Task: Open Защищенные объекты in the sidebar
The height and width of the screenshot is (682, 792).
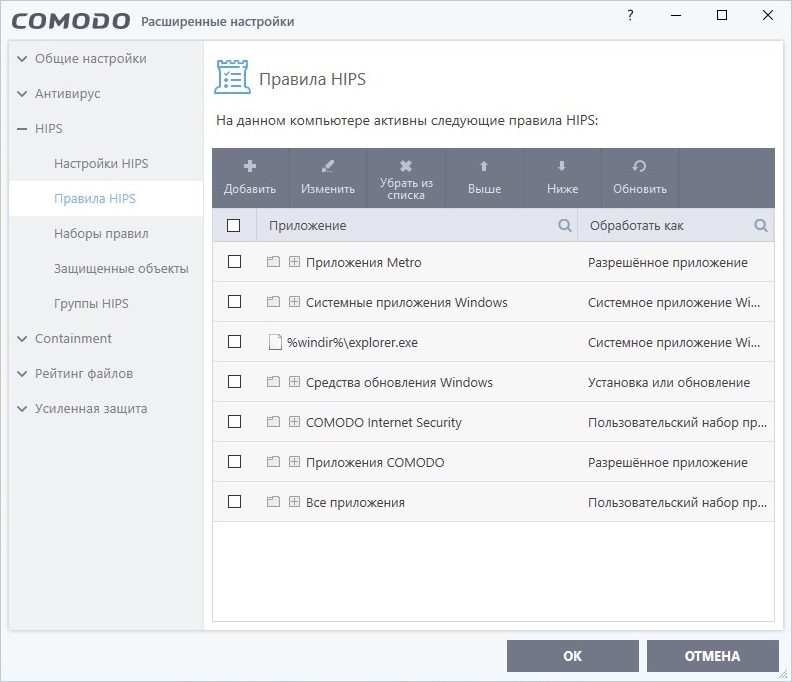Action: (121, 269)
